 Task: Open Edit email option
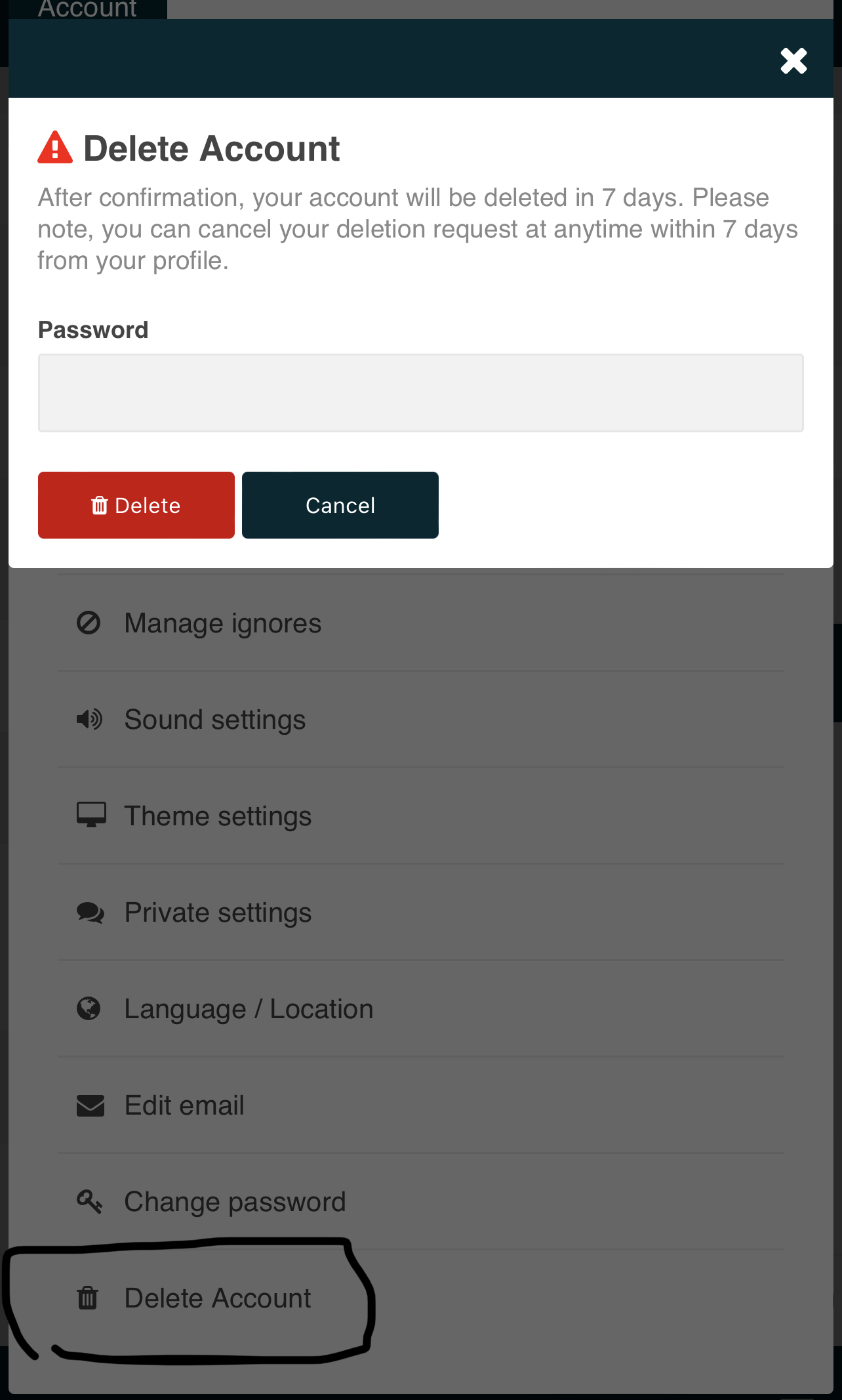184,1105
